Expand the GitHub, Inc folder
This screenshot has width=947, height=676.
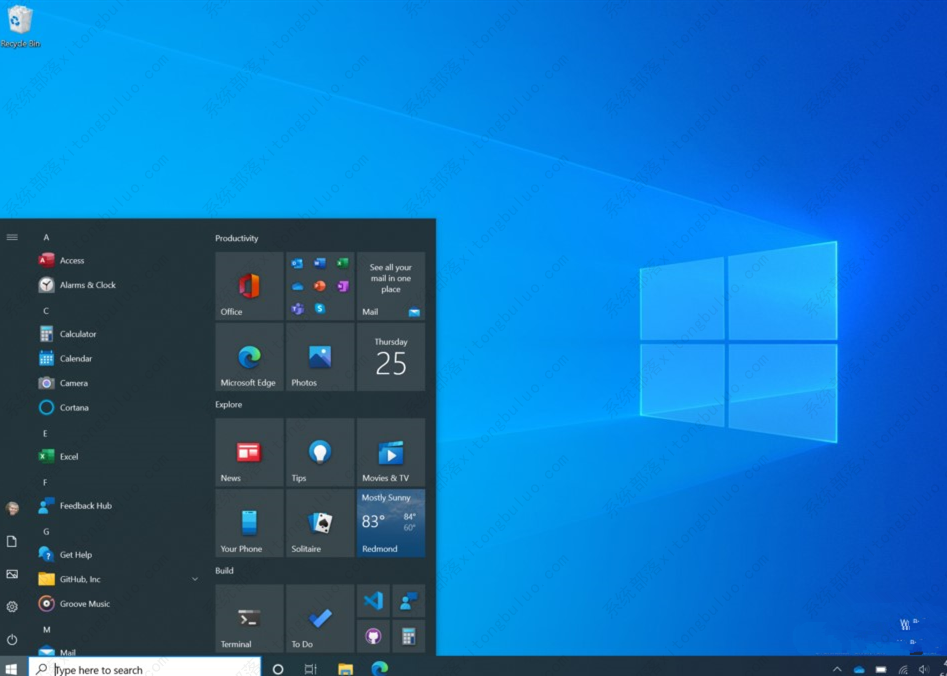tap(194, 579)
